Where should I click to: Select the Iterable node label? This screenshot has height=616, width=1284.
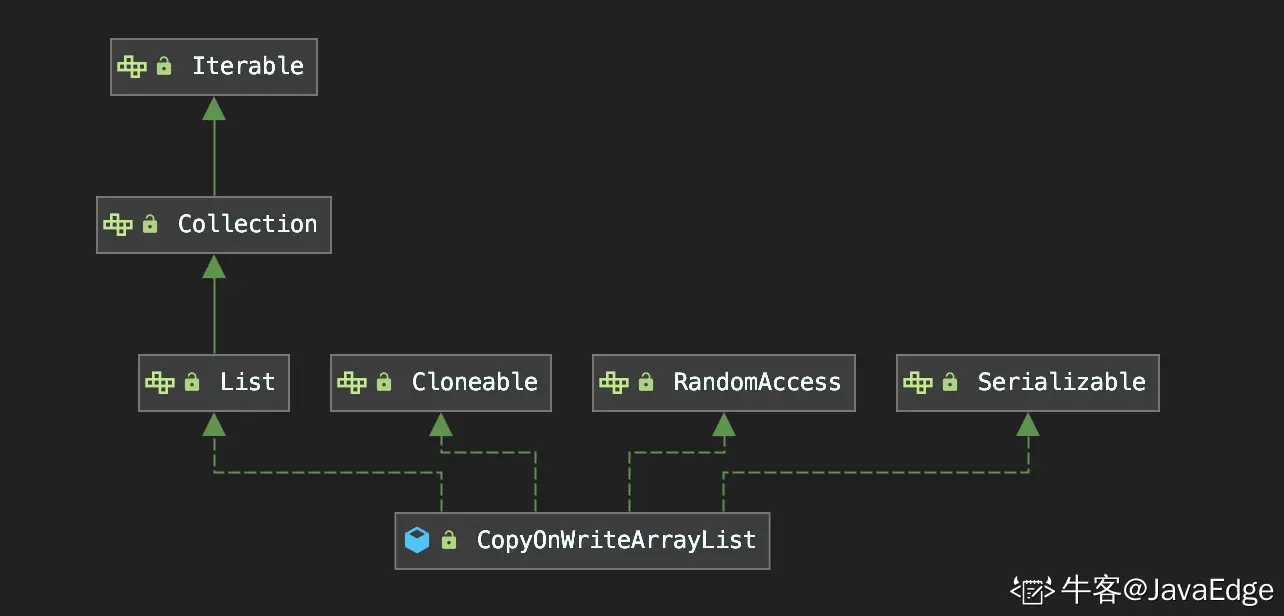248,66
